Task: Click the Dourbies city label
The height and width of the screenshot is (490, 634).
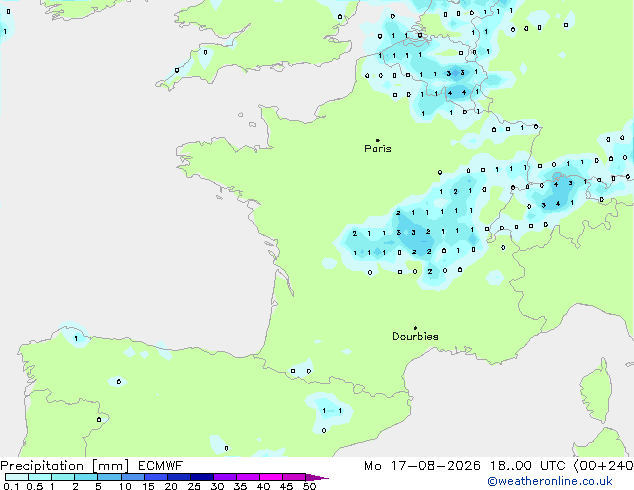Action: pyautogui.click(x=415, y=336)
